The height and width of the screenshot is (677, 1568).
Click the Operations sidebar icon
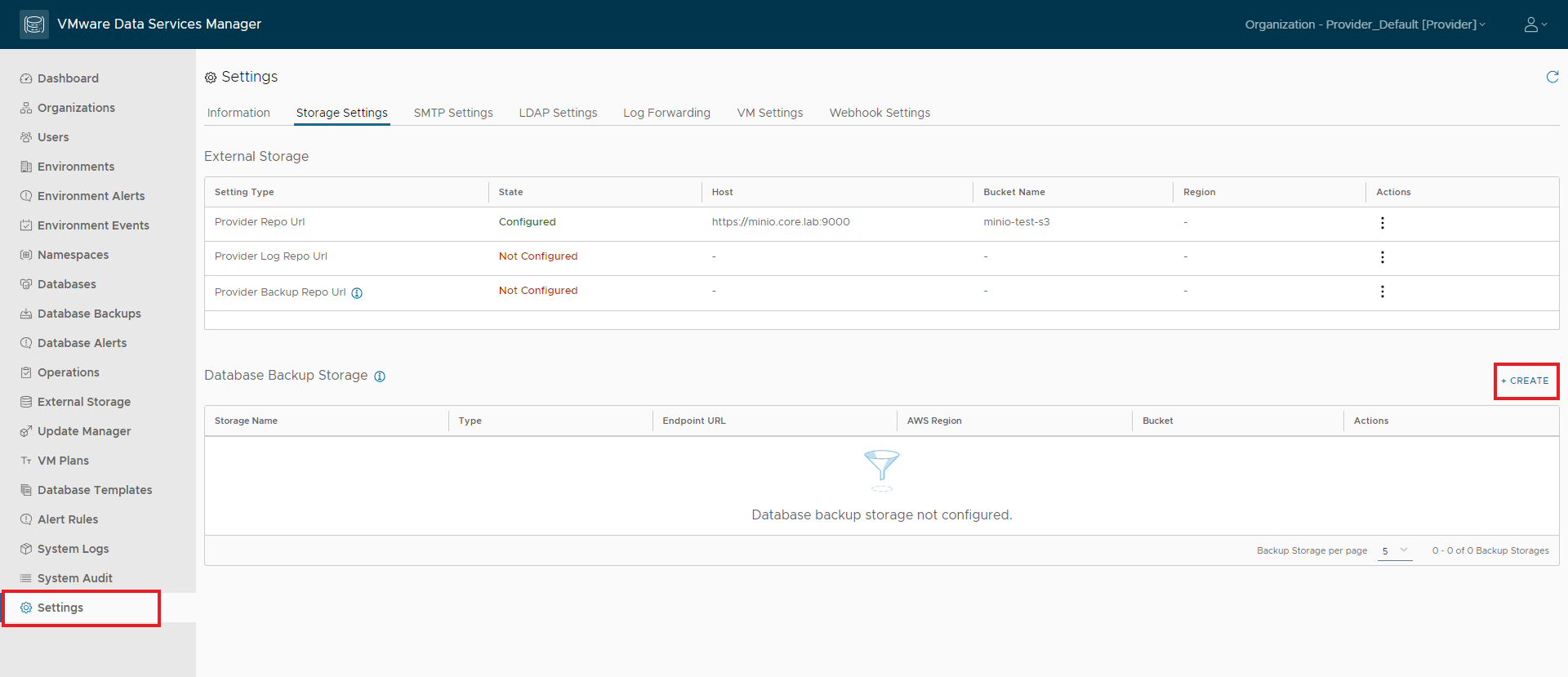tap(26, 372)
